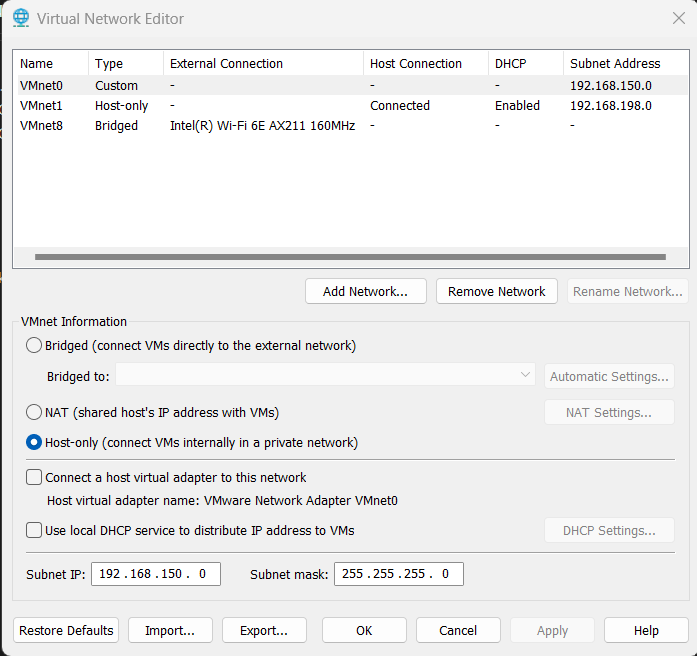Viewport: 697px width, 656px height.
Task: Open the Import dialog
Action: tap(177, 631)
